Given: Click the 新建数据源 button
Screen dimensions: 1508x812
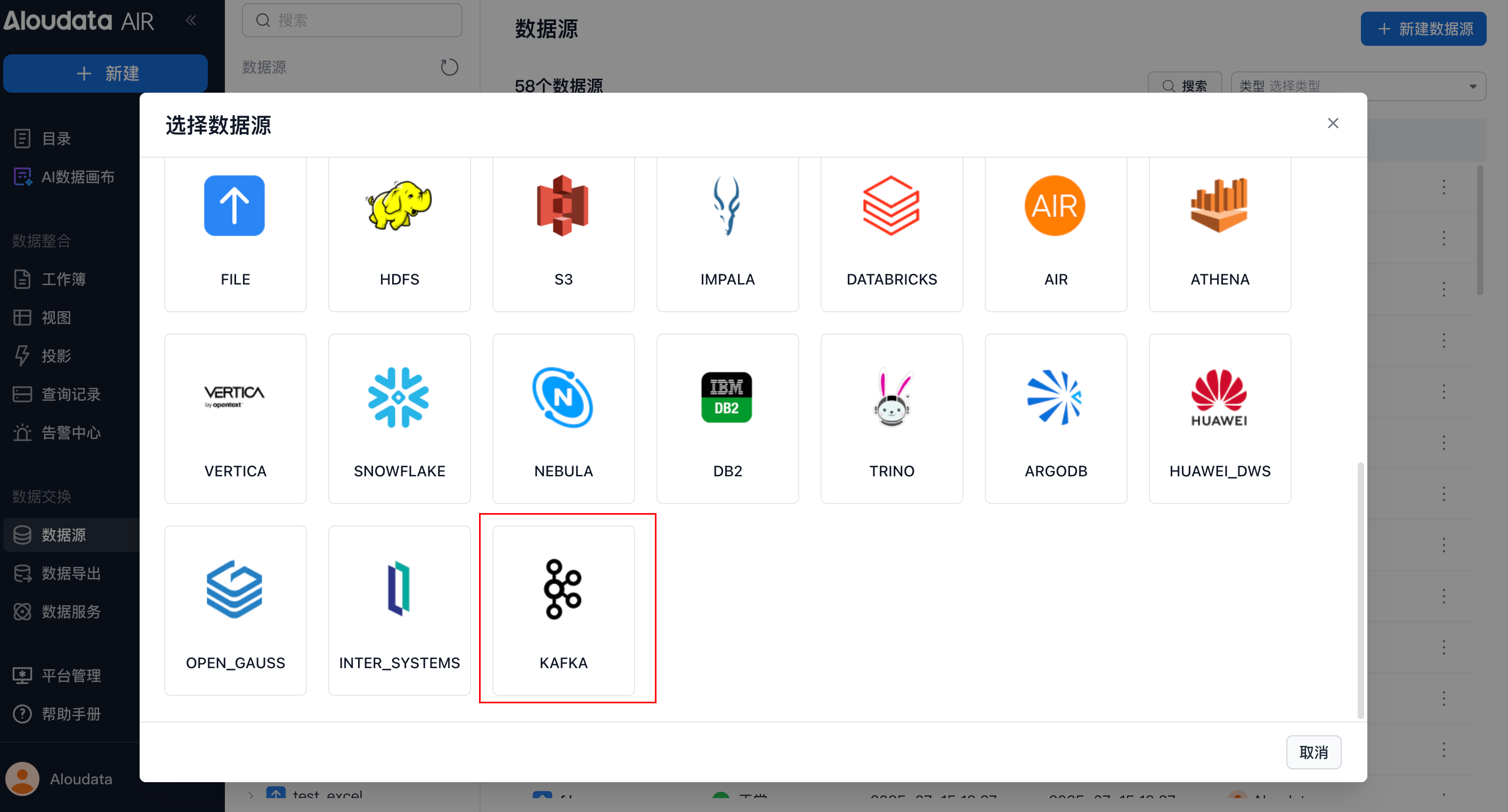Looking at the screenshot, I should coord(1423,29).
